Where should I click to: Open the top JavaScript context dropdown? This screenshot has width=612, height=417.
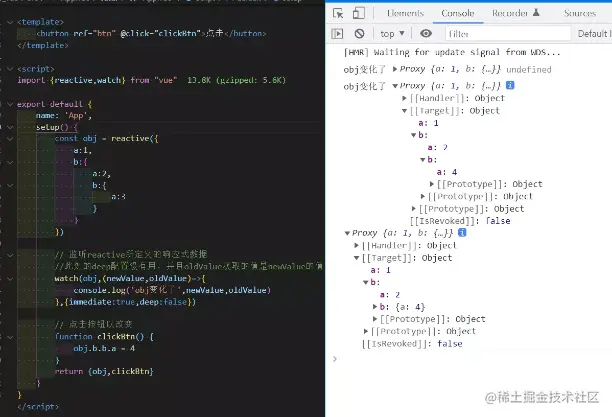[392, 34]
